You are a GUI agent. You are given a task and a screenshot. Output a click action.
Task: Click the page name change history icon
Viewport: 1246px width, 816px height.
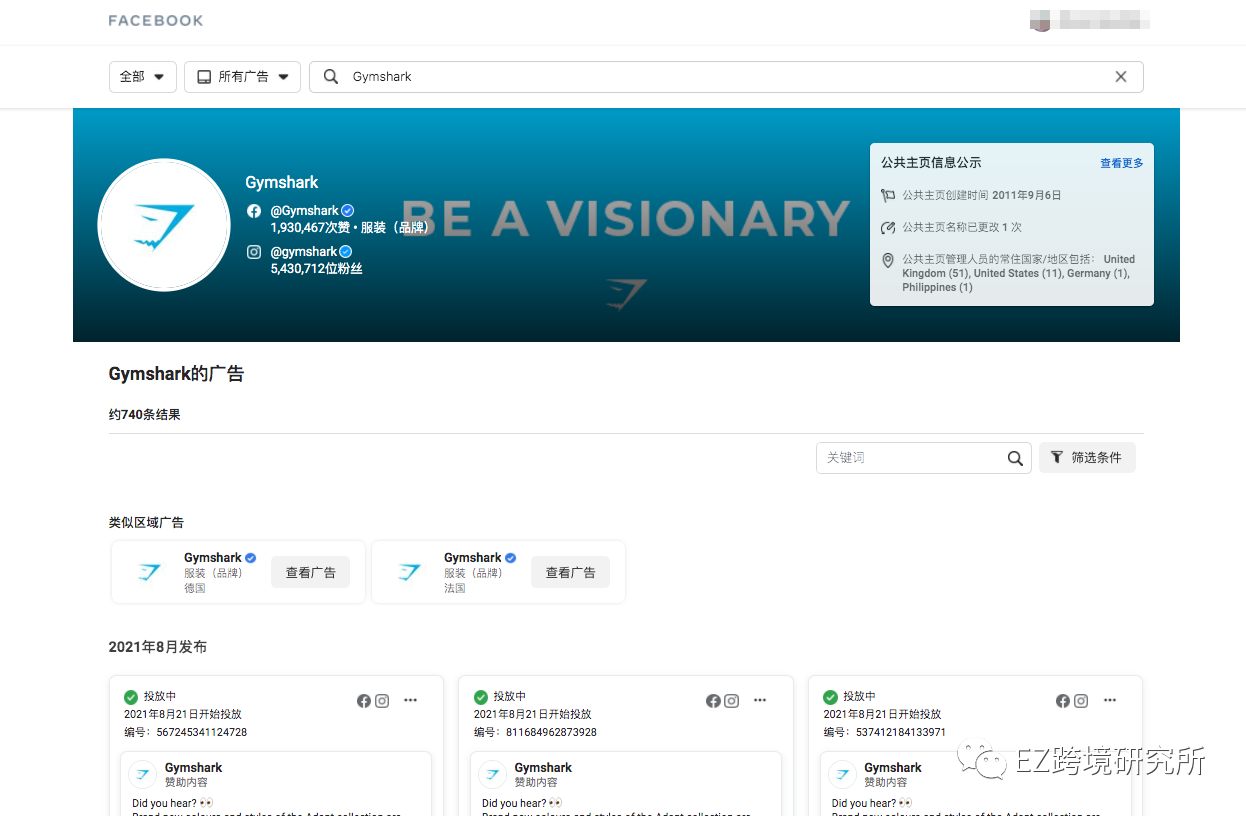pyautogui.click(x=888, y=227)
